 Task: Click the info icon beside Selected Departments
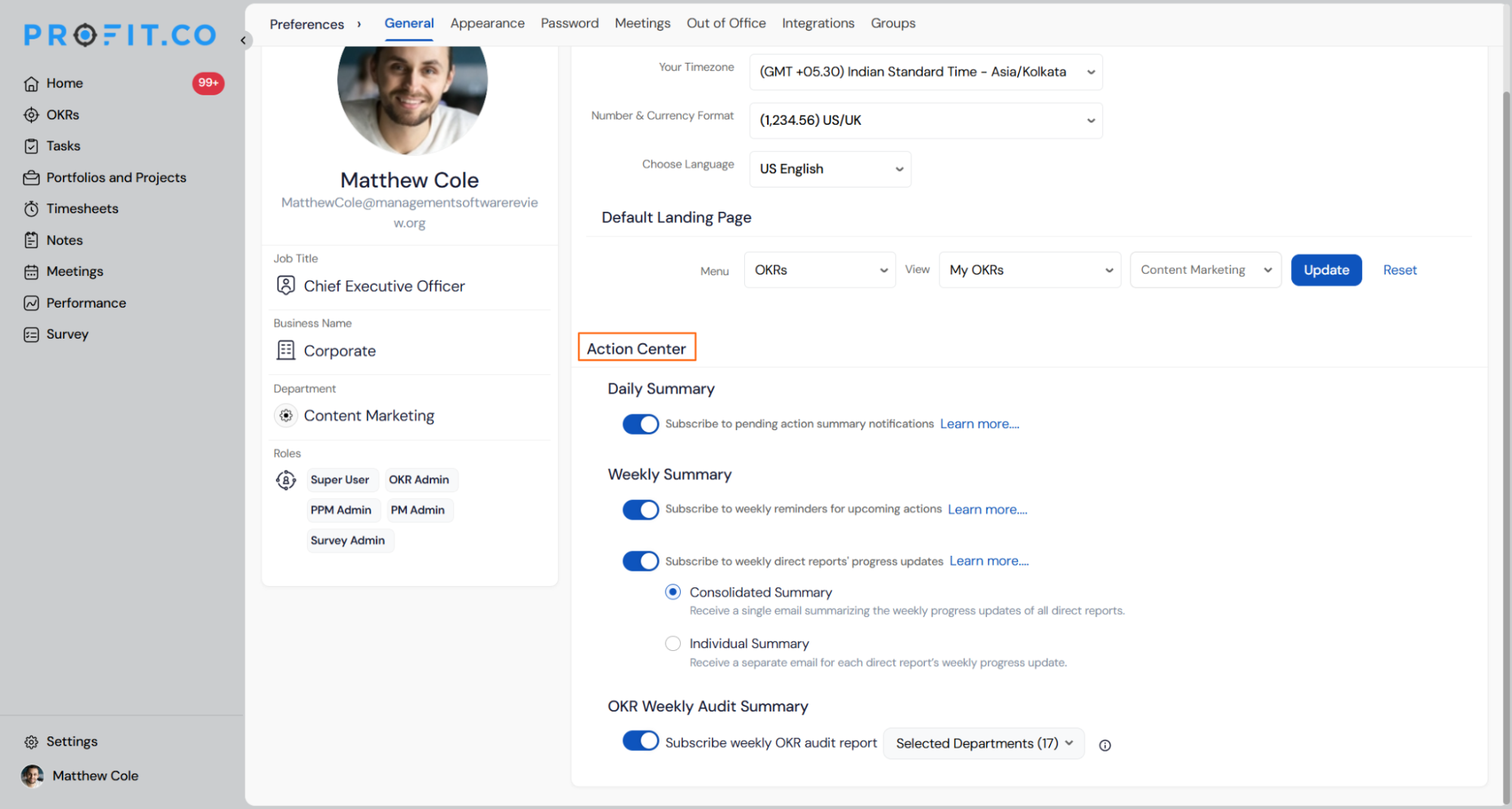tap(1104, 745)
